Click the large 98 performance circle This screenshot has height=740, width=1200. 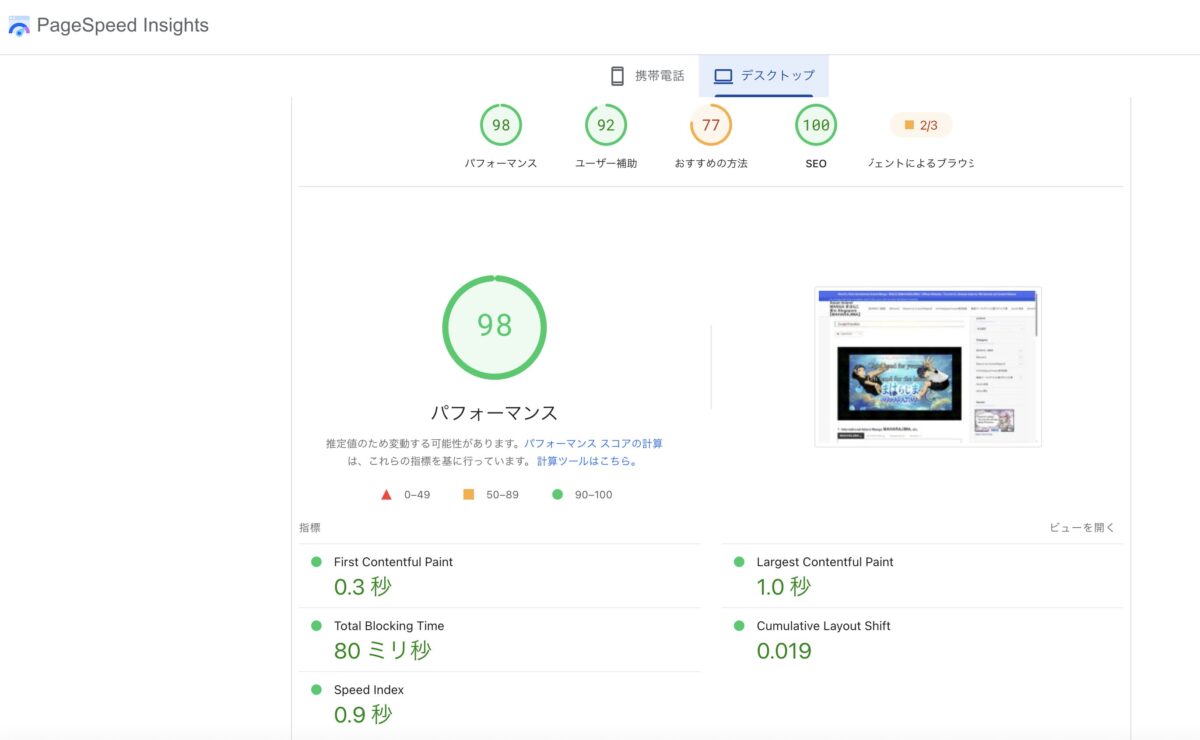coord(494,327)
